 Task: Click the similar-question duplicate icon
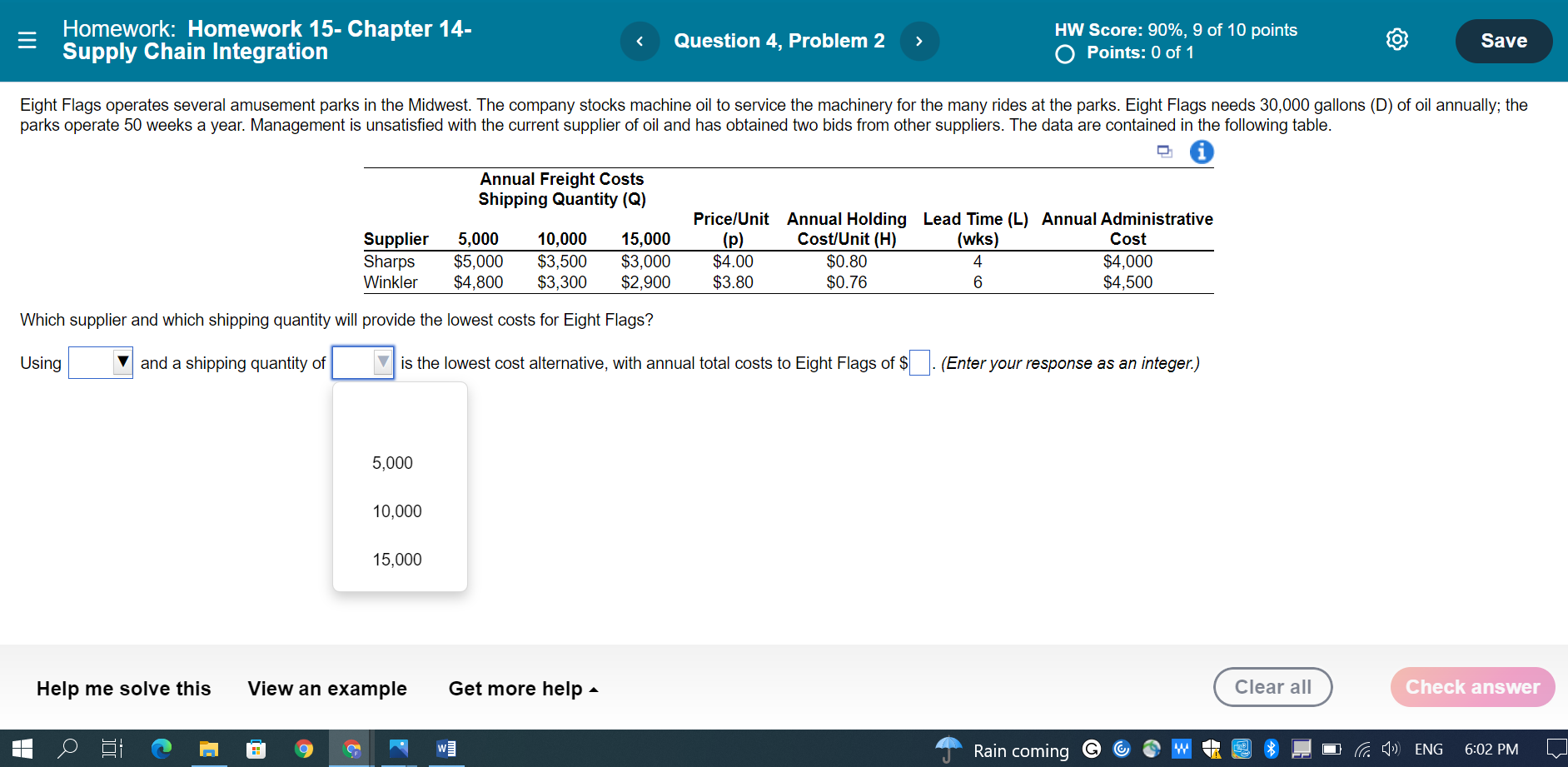[1164, 152]
